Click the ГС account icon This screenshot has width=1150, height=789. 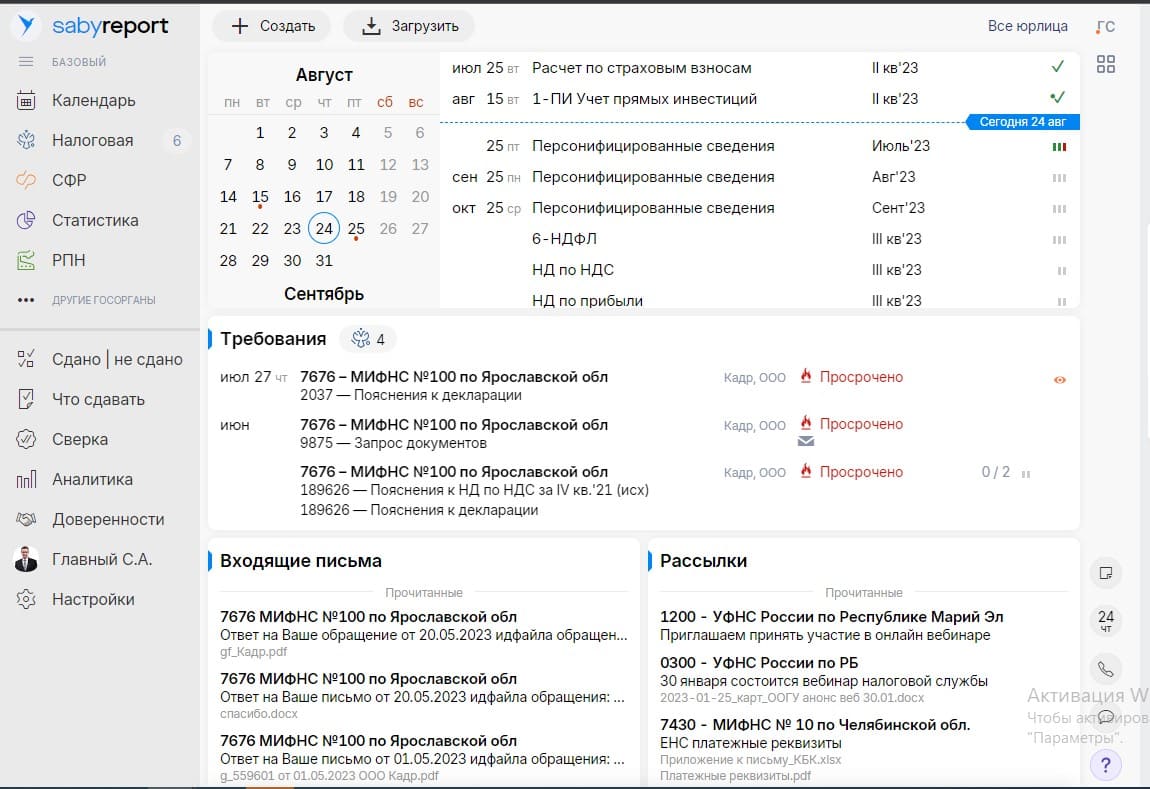(x=1105, y=27)
